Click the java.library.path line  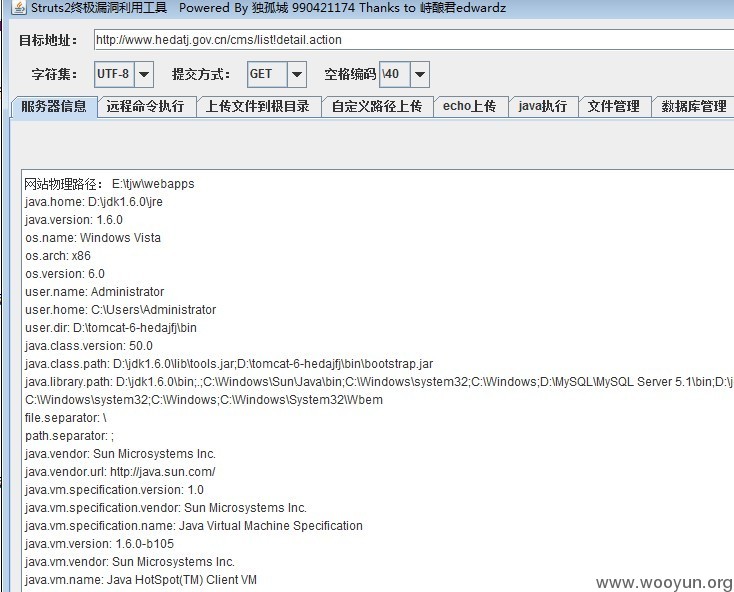tap(379, 382)
